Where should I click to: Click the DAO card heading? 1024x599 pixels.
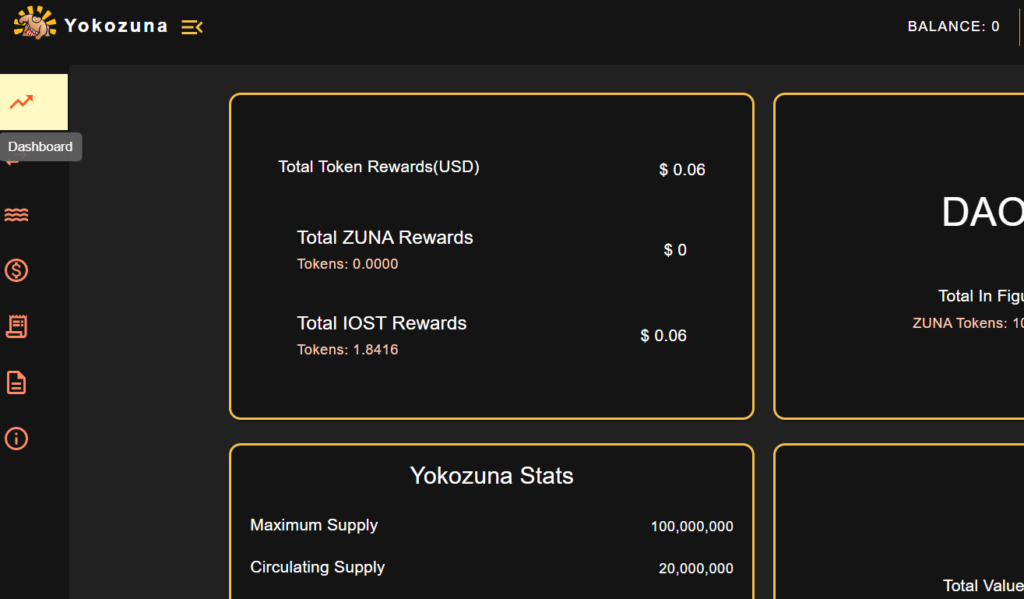982,212
